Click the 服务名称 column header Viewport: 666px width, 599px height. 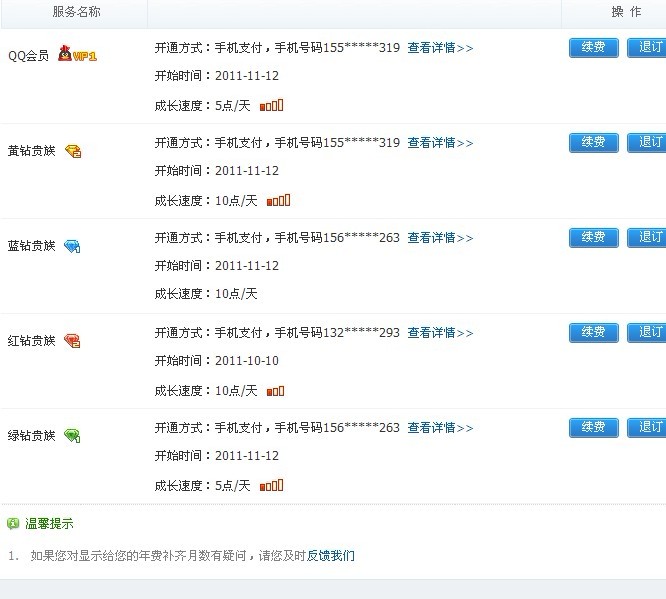(x=76, y=12)
